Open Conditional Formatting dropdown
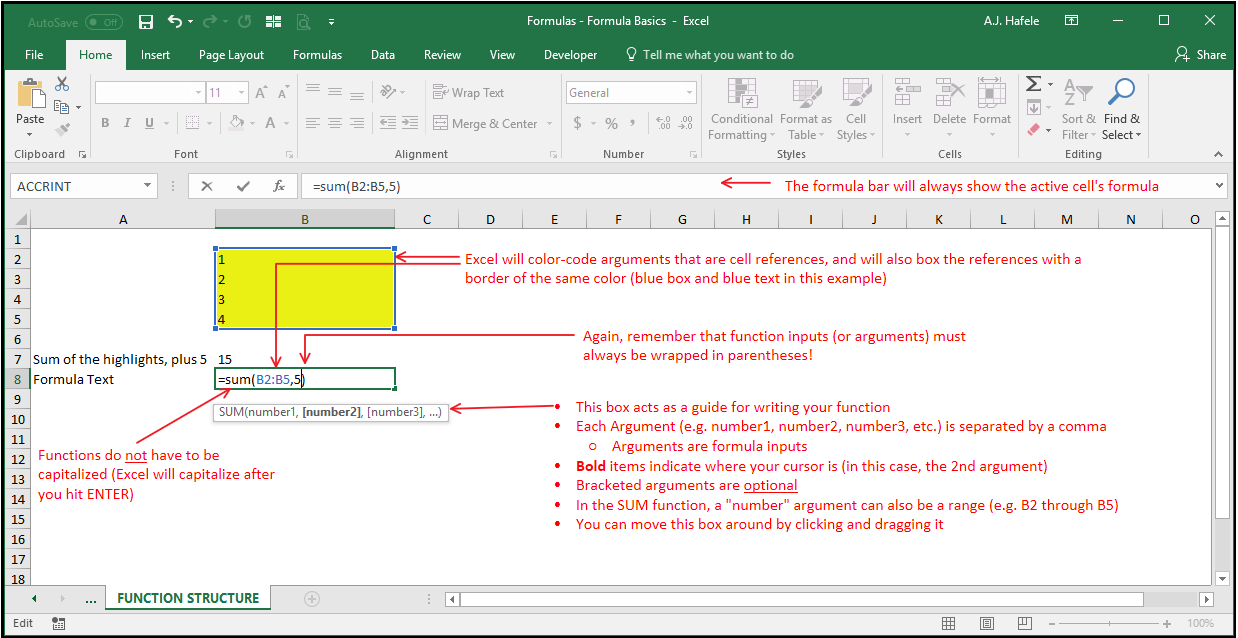Screen dimensions: 1238x638 (x=742, y=110)
